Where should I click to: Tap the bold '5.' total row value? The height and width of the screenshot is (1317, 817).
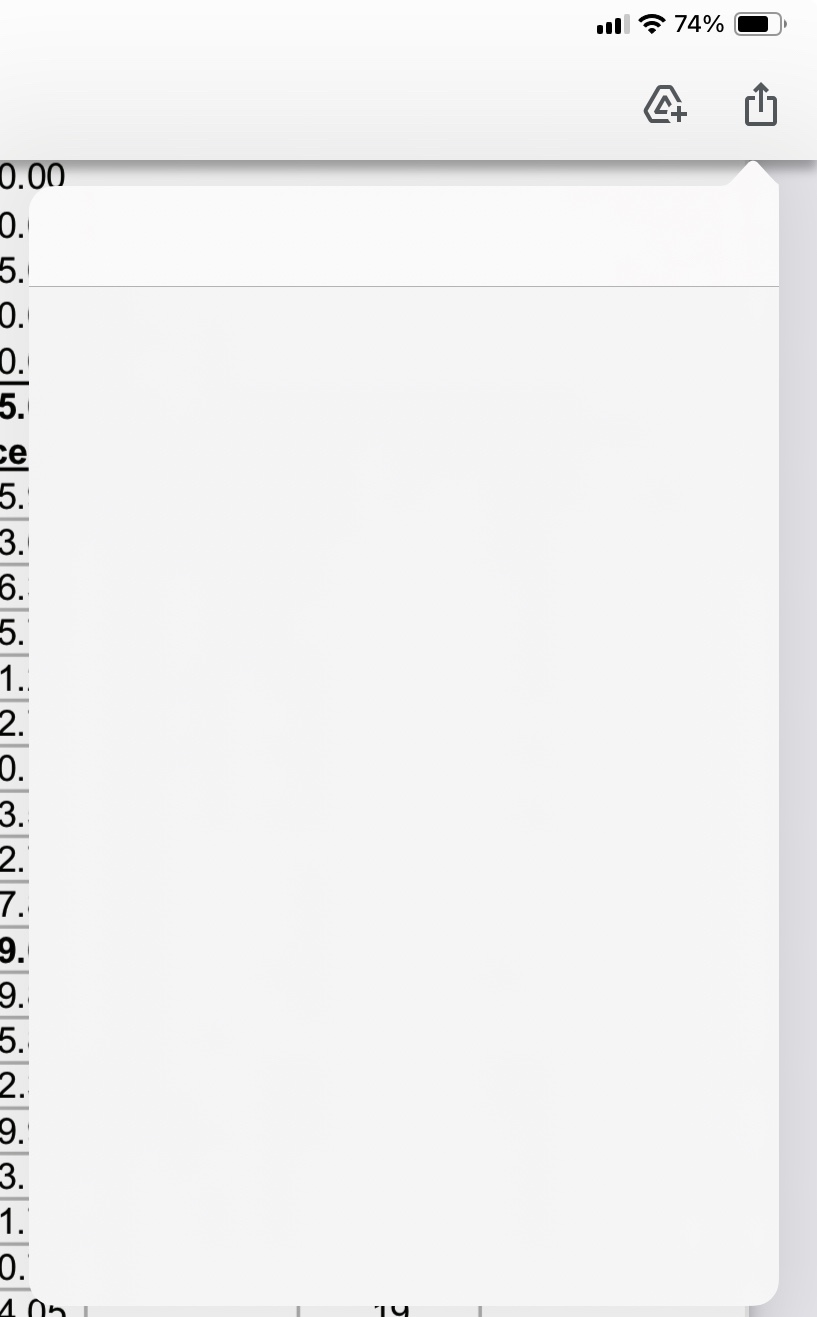[x=14, y=407]
